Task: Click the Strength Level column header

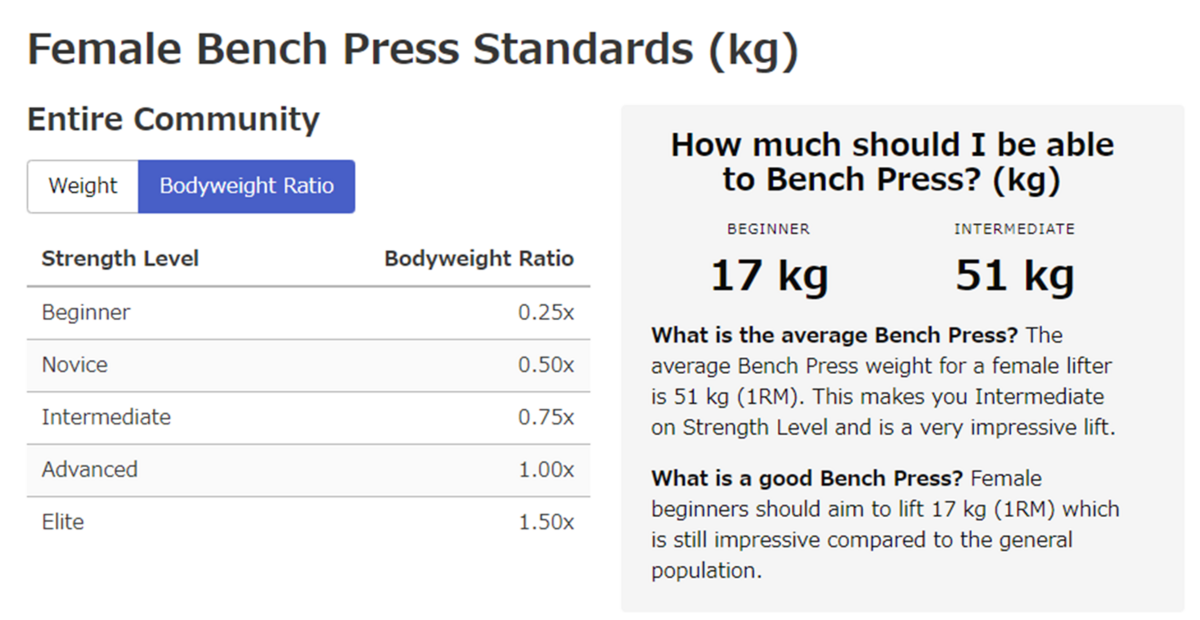Action: [120, 259]
